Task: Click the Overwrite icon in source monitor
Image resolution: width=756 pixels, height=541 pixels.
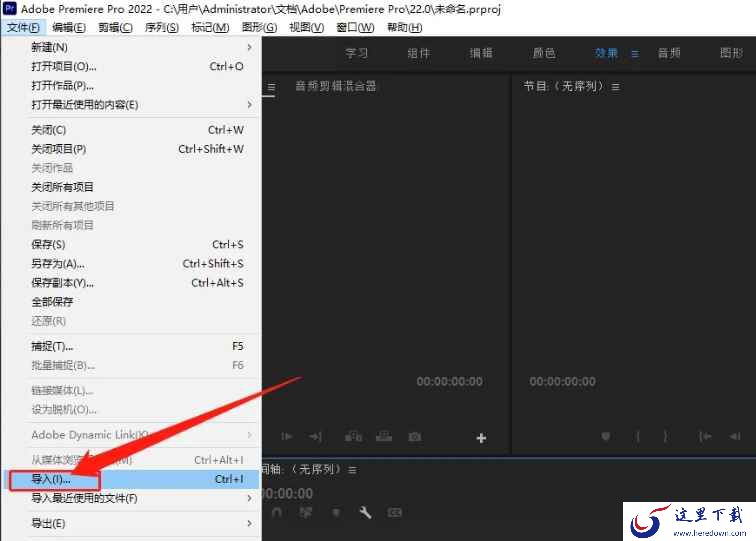Action: (384, 437)
